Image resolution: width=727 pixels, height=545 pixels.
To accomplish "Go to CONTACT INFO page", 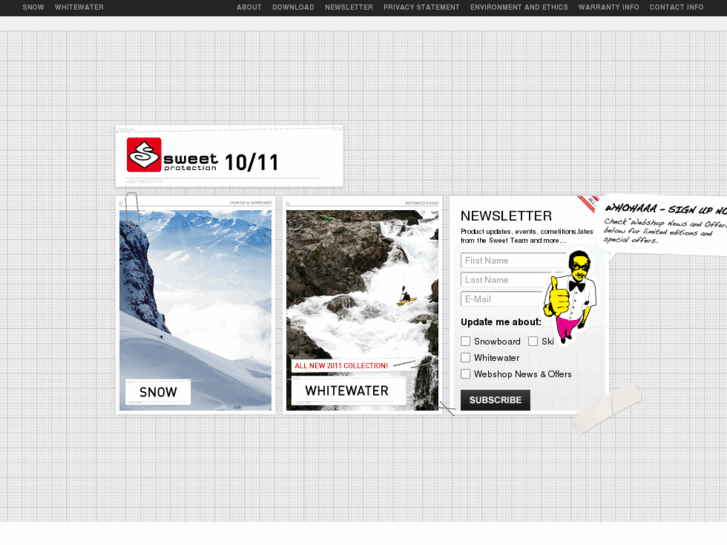I will tap(676, 7).
